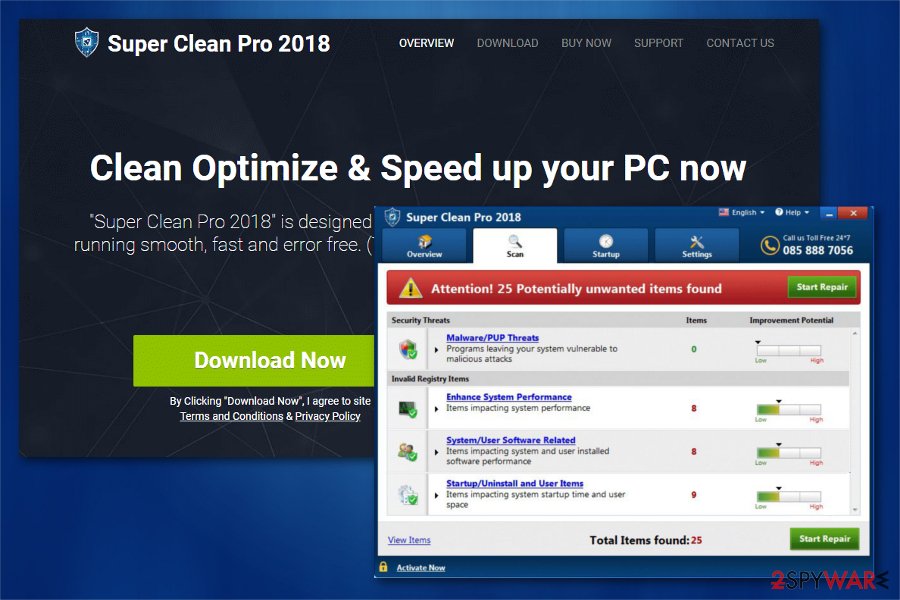This screenshot has height=600, width=900.
Task: Click the bottom Start Repair button
Action: [x=824, y=539]
